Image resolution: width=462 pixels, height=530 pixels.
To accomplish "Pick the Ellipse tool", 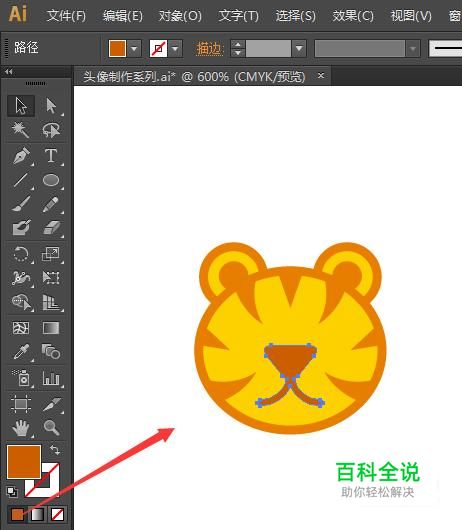I will click(x=51, y=180).
